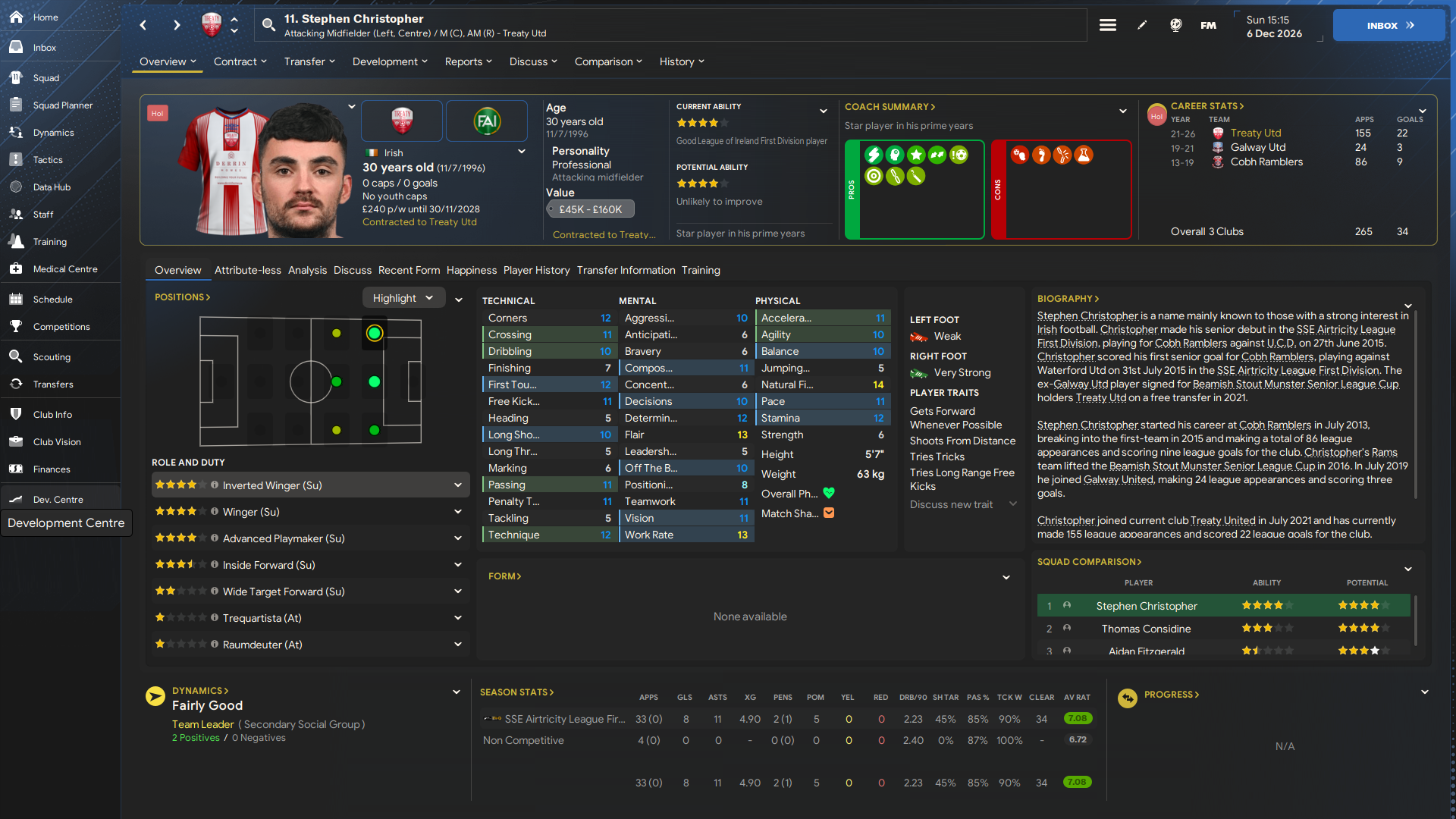Image resolution: width=1456 pixels, height=819 pixels.
Task: Open the Medical Centre sidebar icon
Action: tap(16, 269)
